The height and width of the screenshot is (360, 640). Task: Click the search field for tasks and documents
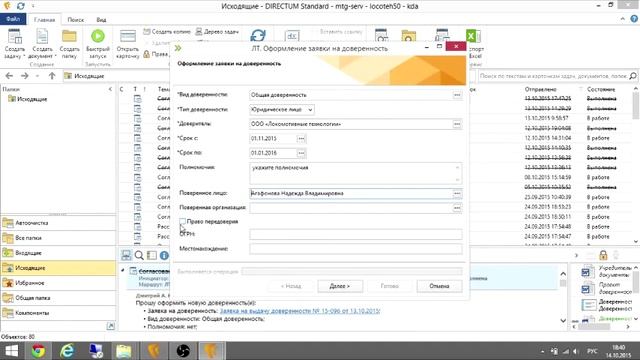[553, 76]
